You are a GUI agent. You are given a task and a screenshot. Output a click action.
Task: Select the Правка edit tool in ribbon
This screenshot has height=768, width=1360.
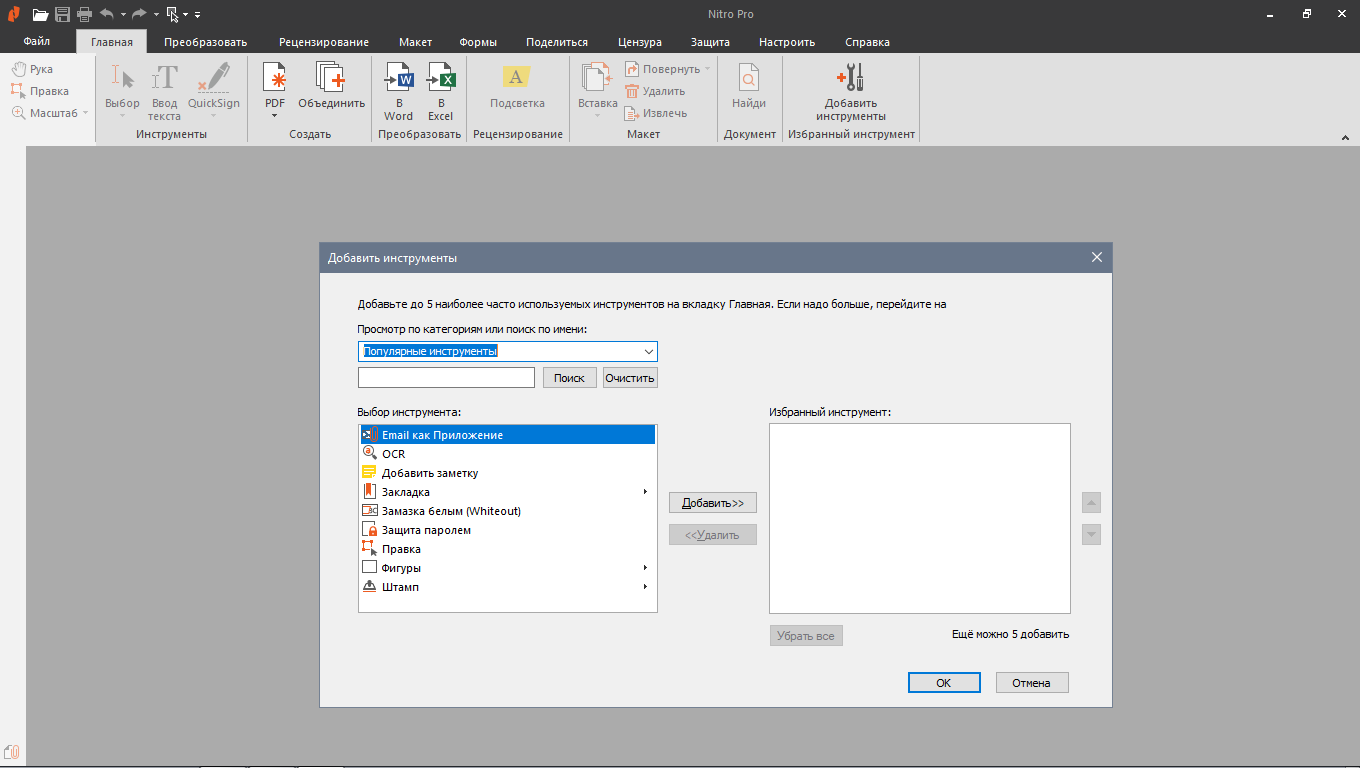click(40, 91)
